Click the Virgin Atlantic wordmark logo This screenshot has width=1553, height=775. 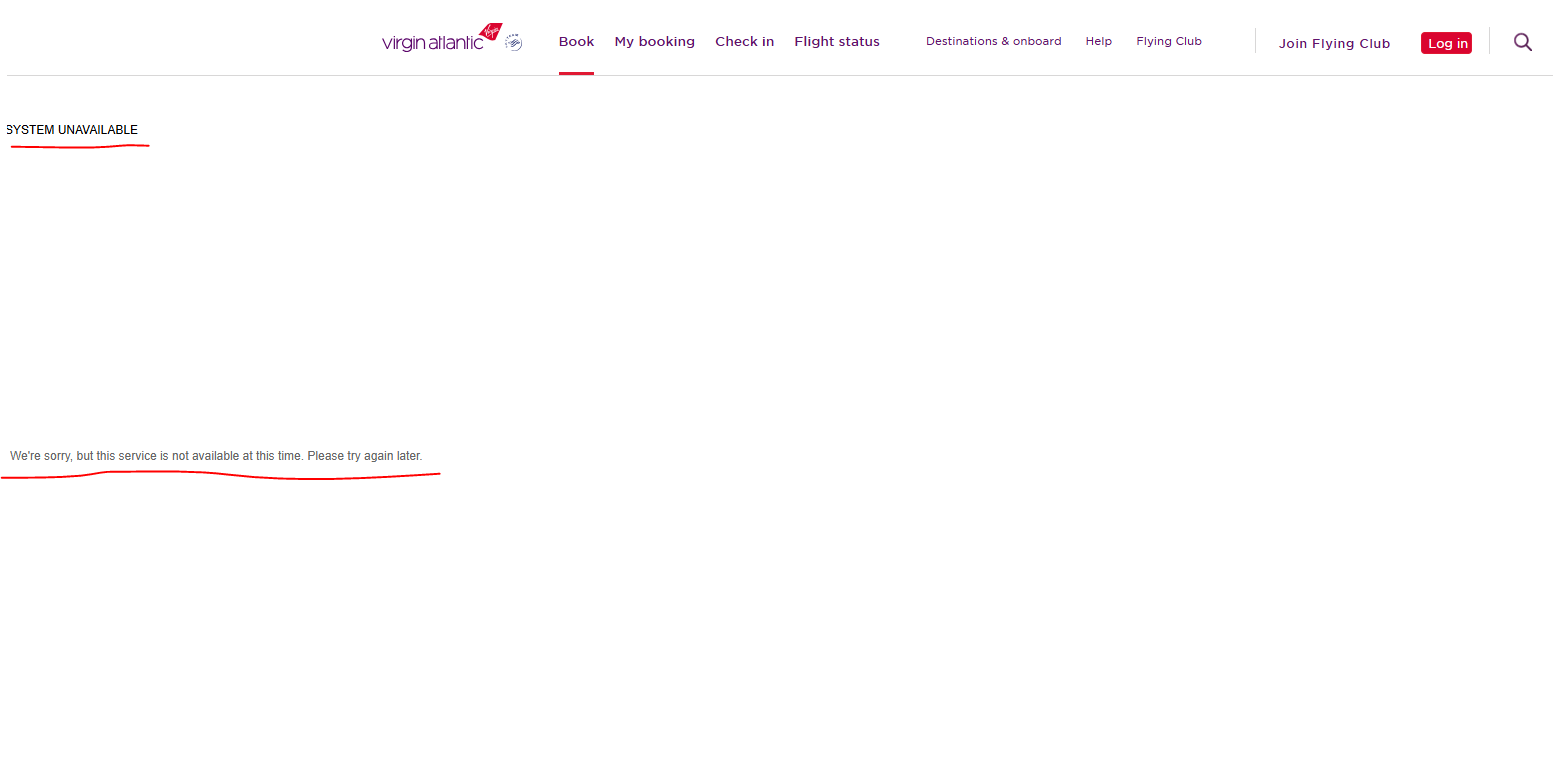432,43
